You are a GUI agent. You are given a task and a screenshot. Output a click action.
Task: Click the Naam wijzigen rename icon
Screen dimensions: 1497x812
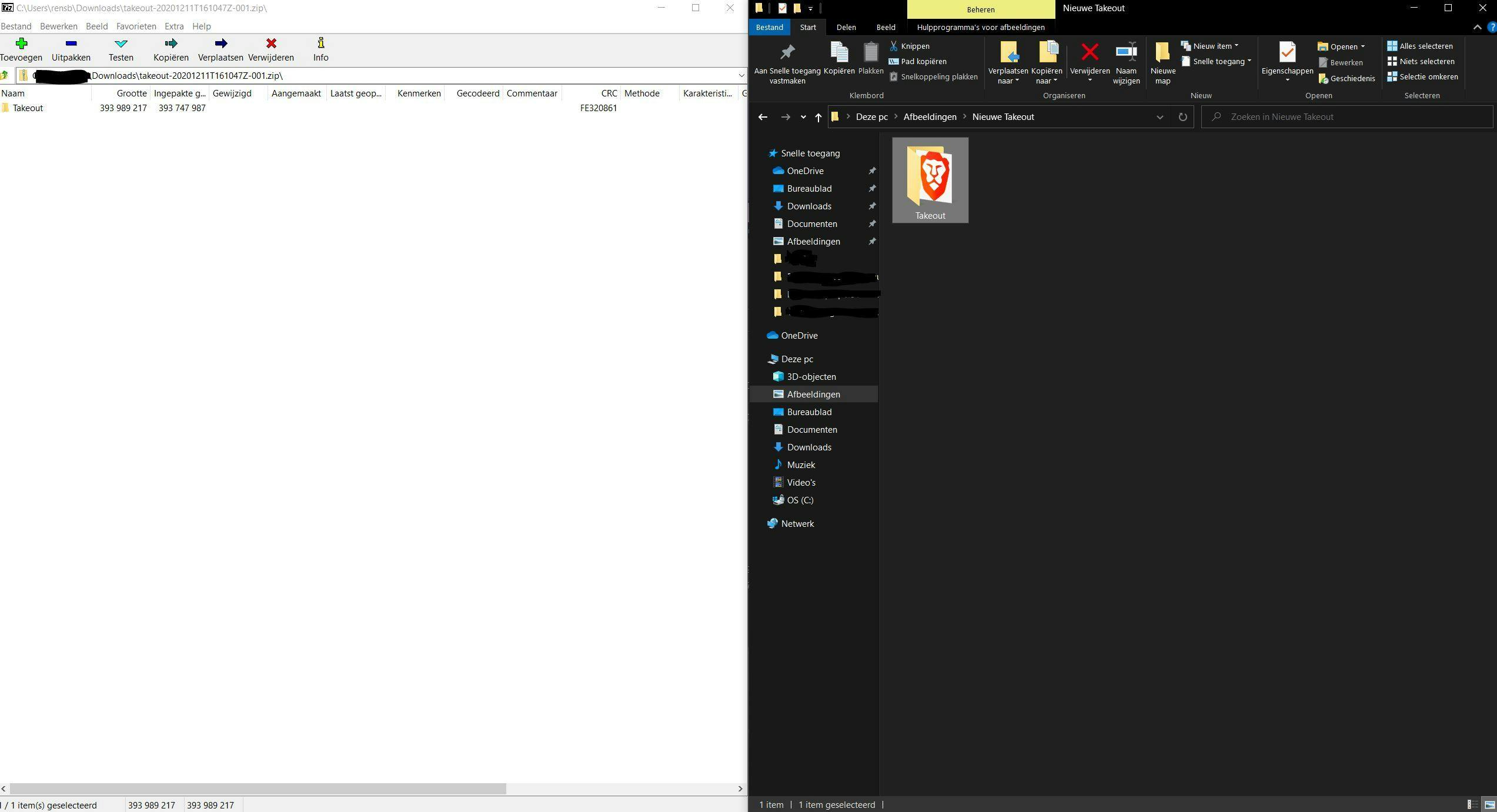pos(1126,53)
